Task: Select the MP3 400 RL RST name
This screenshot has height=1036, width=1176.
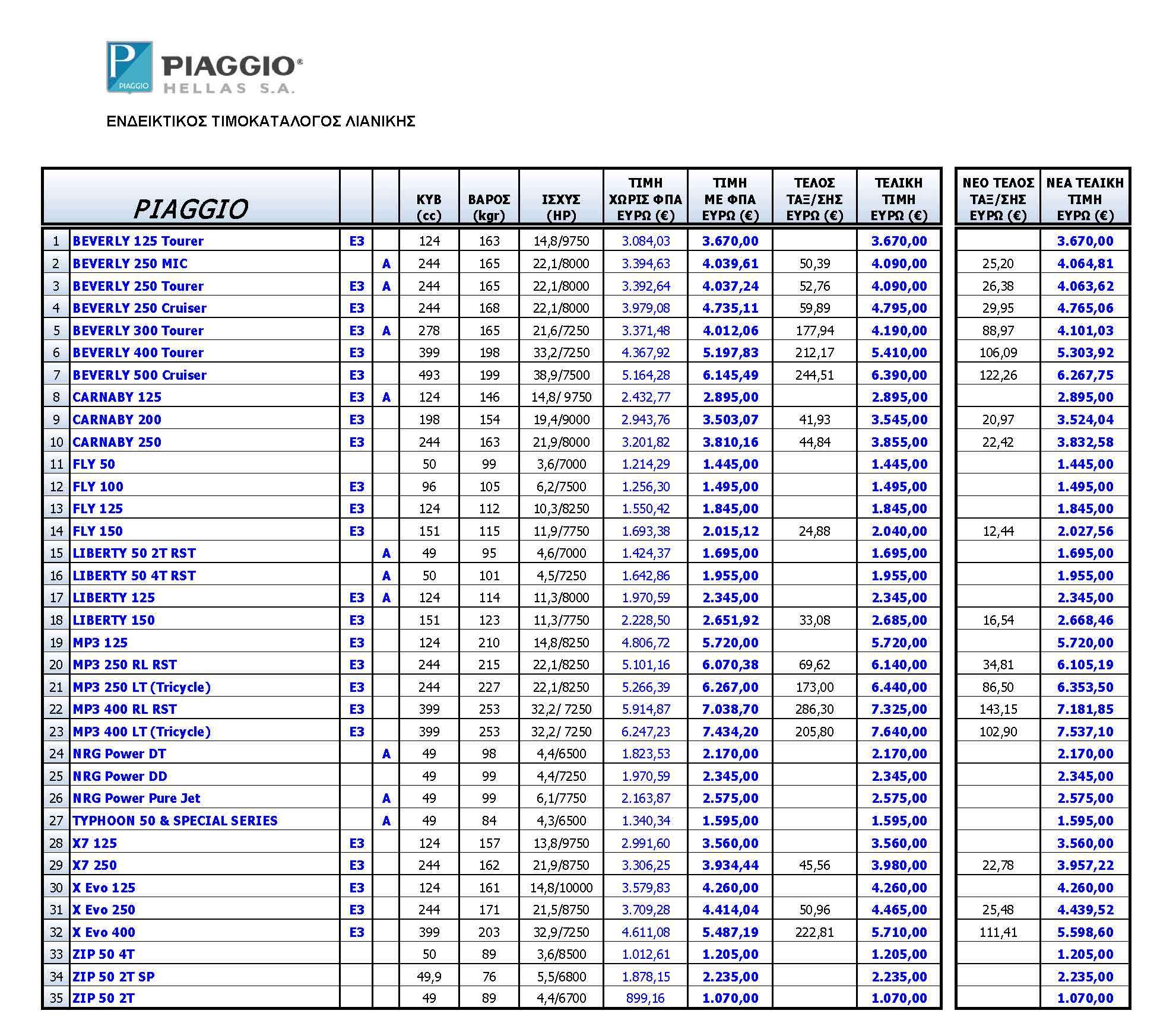Action: 125,709
